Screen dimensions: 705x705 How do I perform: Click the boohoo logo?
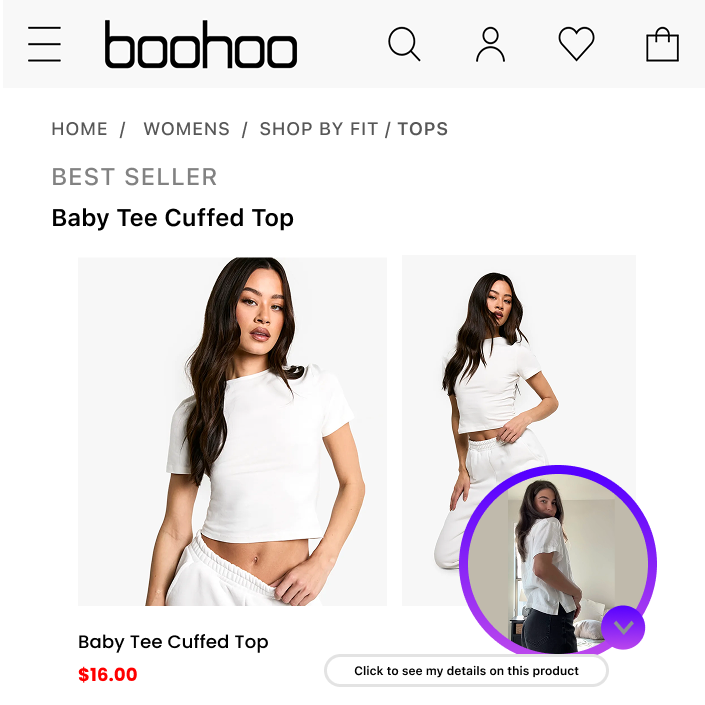click(x=201, y=44)
